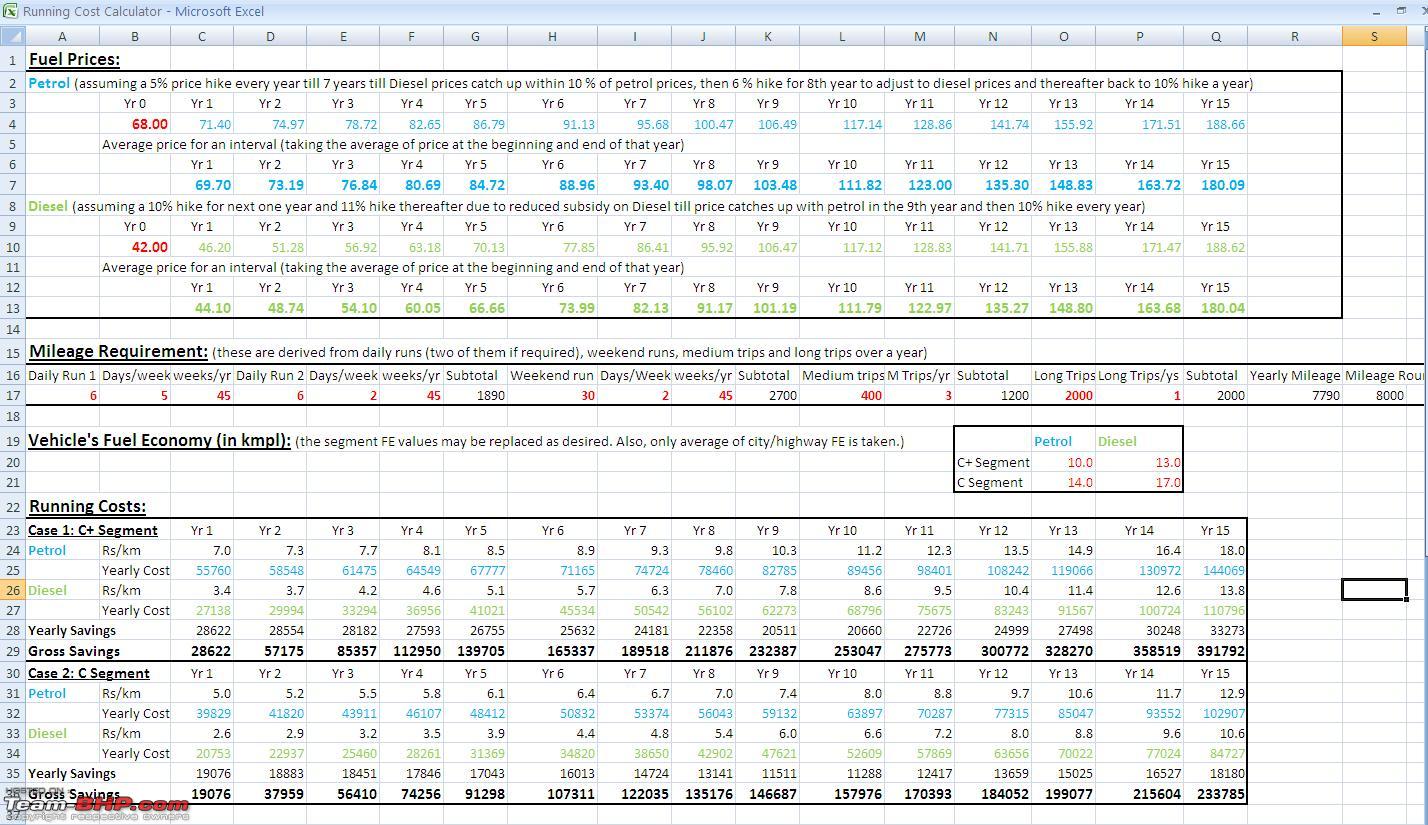The height and width of the screenshot is (825, 1428).
Task: Click C Segment petrol economy 14.0
Action: (x=1080, y=482)
